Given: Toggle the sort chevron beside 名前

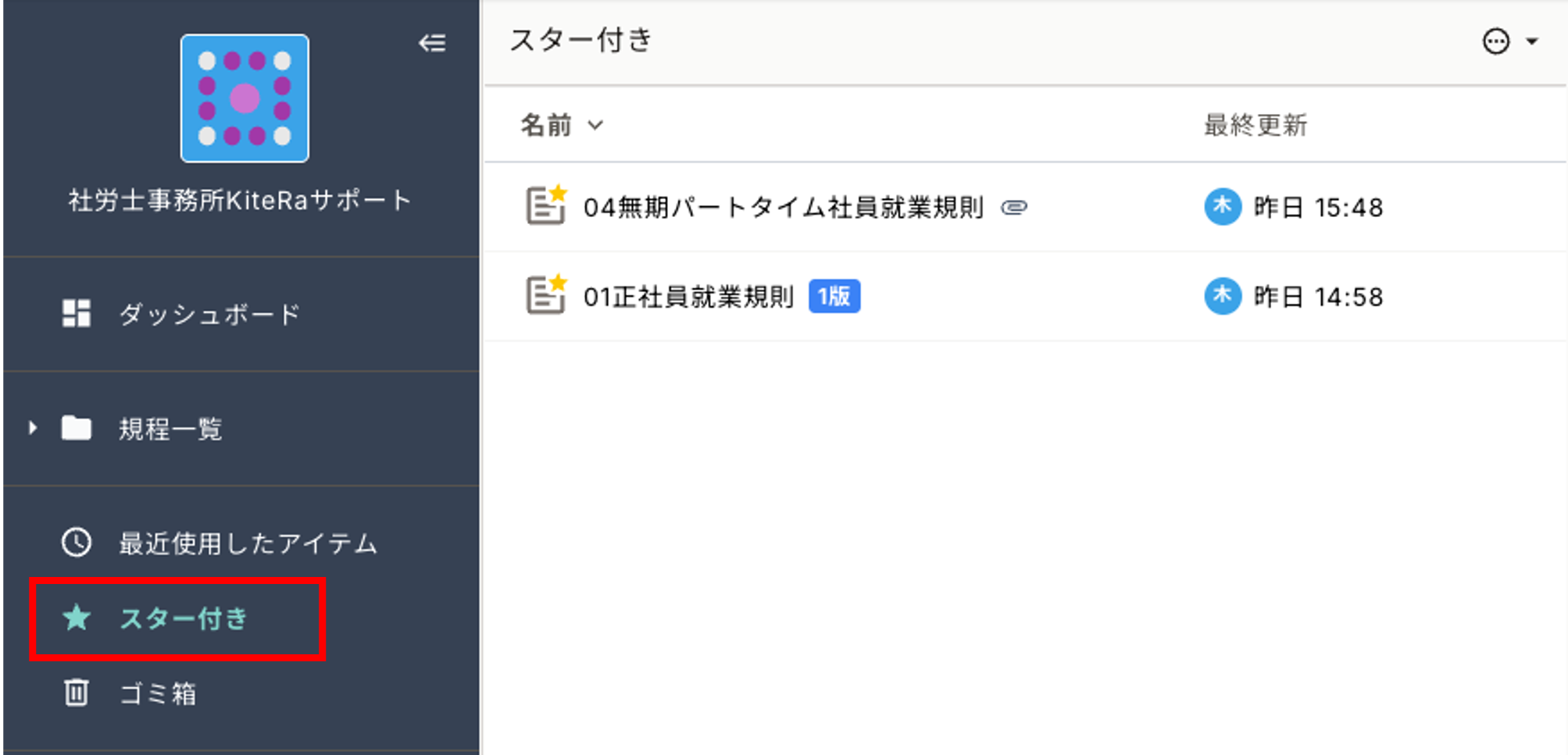Looking at the screenshot, I should point(595,125).
